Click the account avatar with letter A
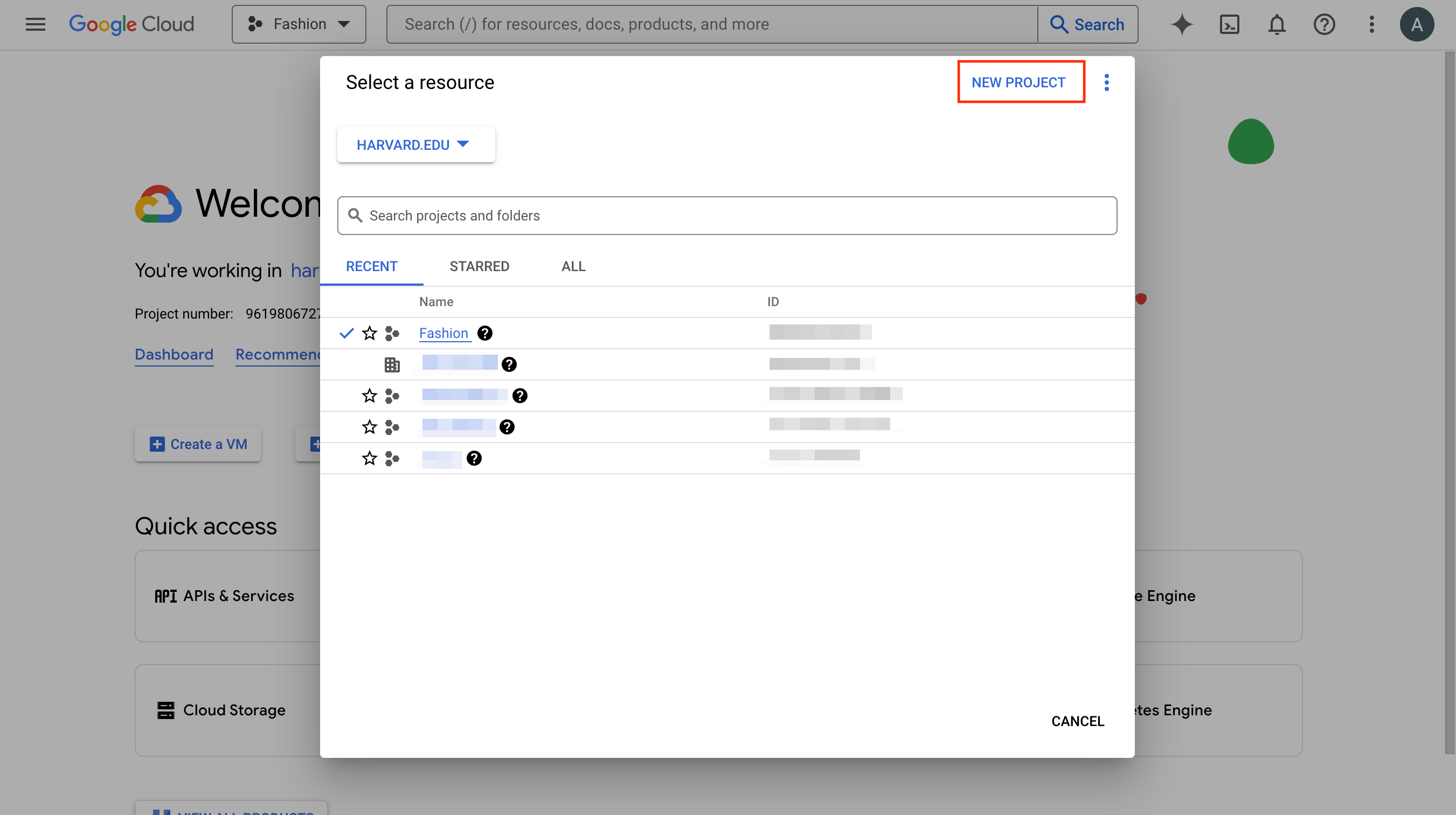 coord(1416,24)
